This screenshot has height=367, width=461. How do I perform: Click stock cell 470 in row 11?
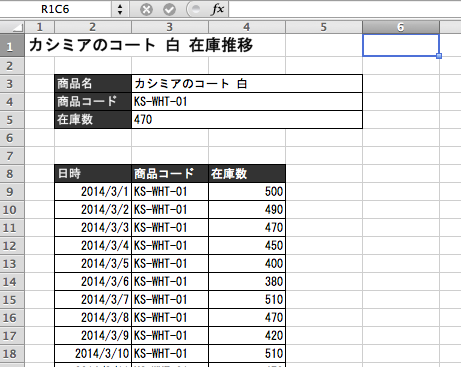pos(247,228)
